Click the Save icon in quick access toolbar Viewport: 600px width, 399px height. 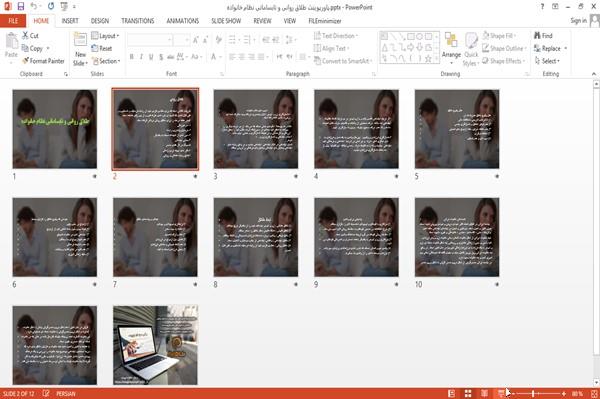21,7
